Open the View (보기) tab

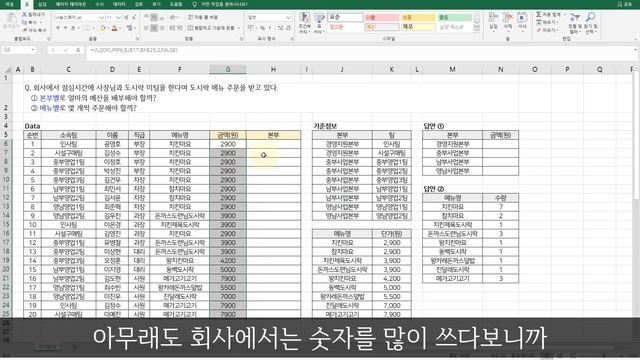[156, 4]
